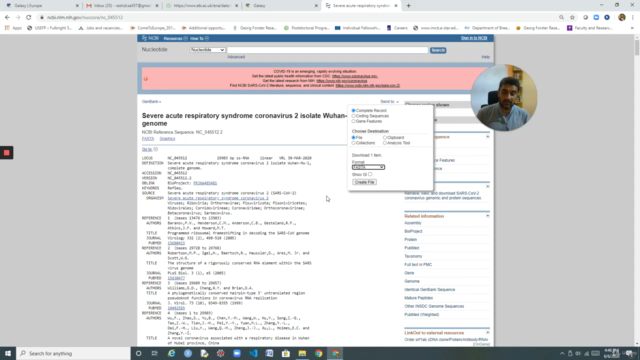Viewport: 640px width, 360px height.
Task: Click the browser forward arrow
Action: (x=18, y=17)
